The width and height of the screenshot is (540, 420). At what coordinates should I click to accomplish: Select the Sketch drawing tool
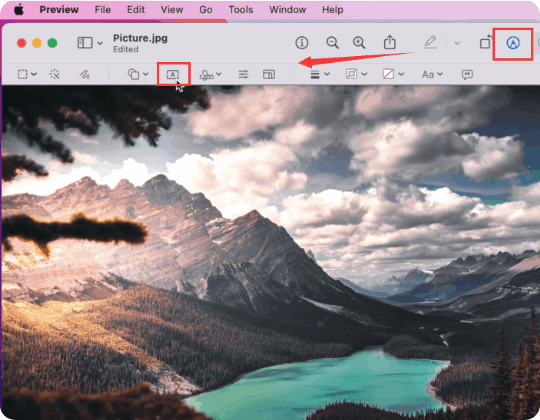(84, 74)
